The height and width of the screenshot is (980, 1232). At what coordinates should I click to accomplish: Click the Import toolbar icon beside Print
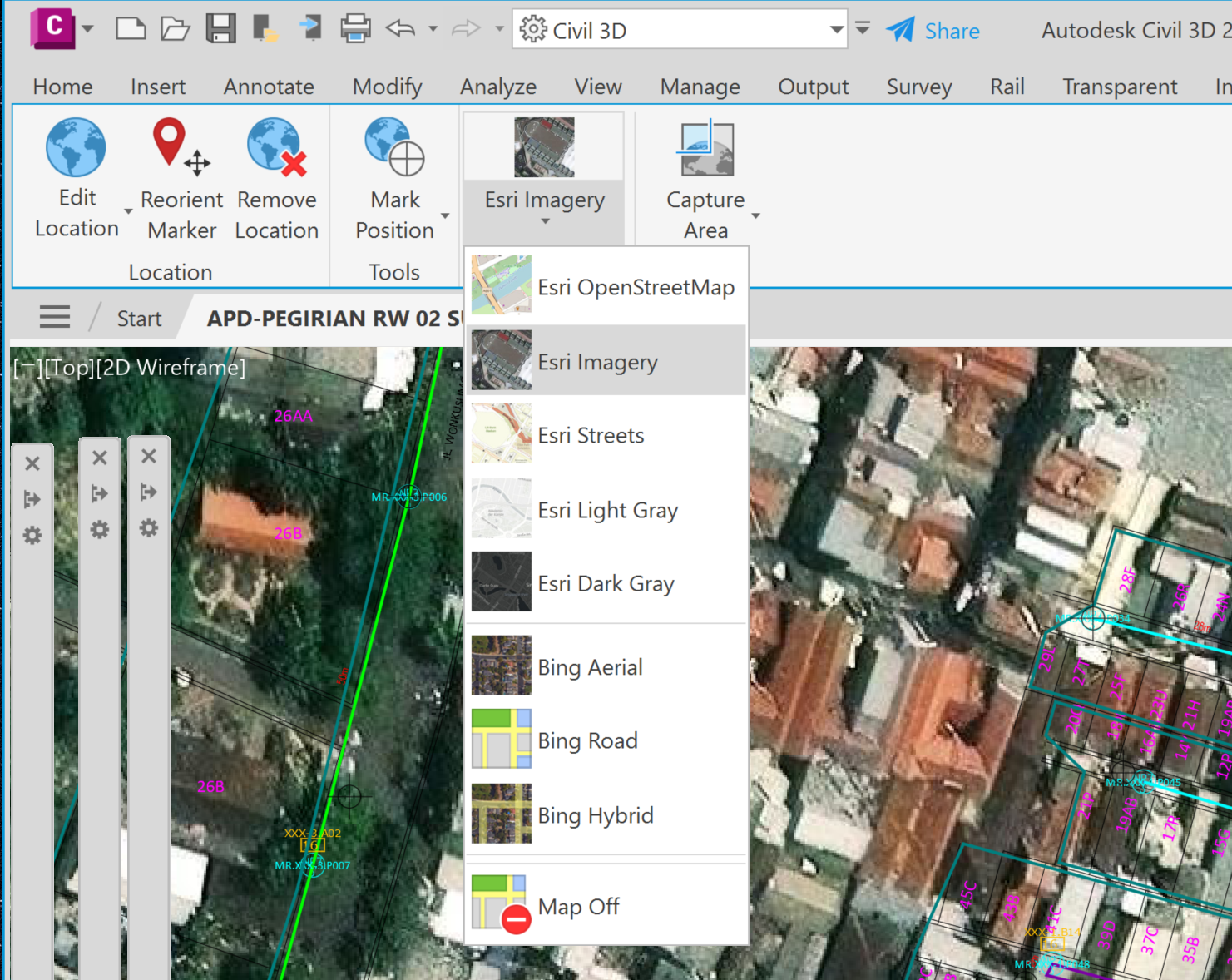click(x=310, y=27)
